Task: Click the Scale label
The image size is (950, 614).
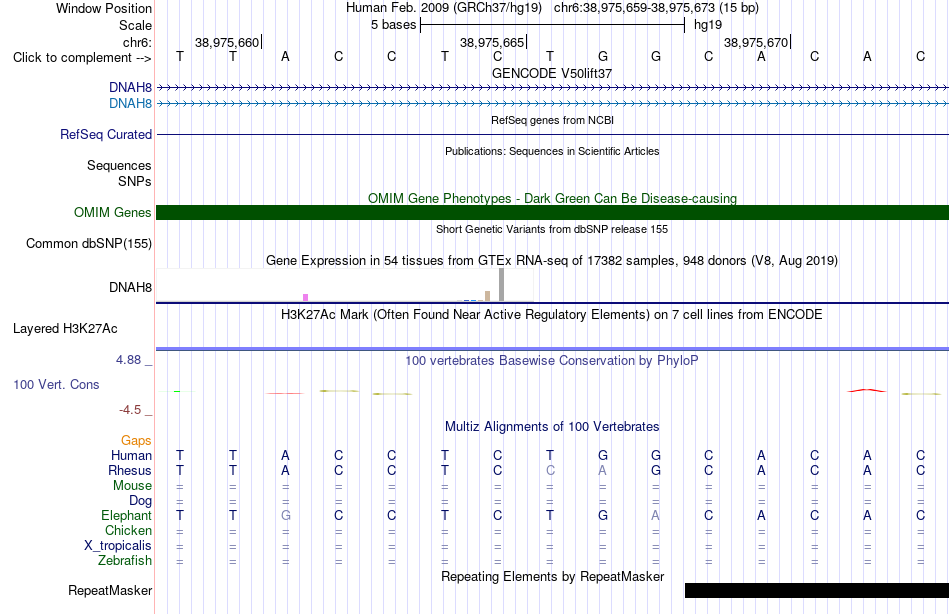Action: (x=135, y=25)
